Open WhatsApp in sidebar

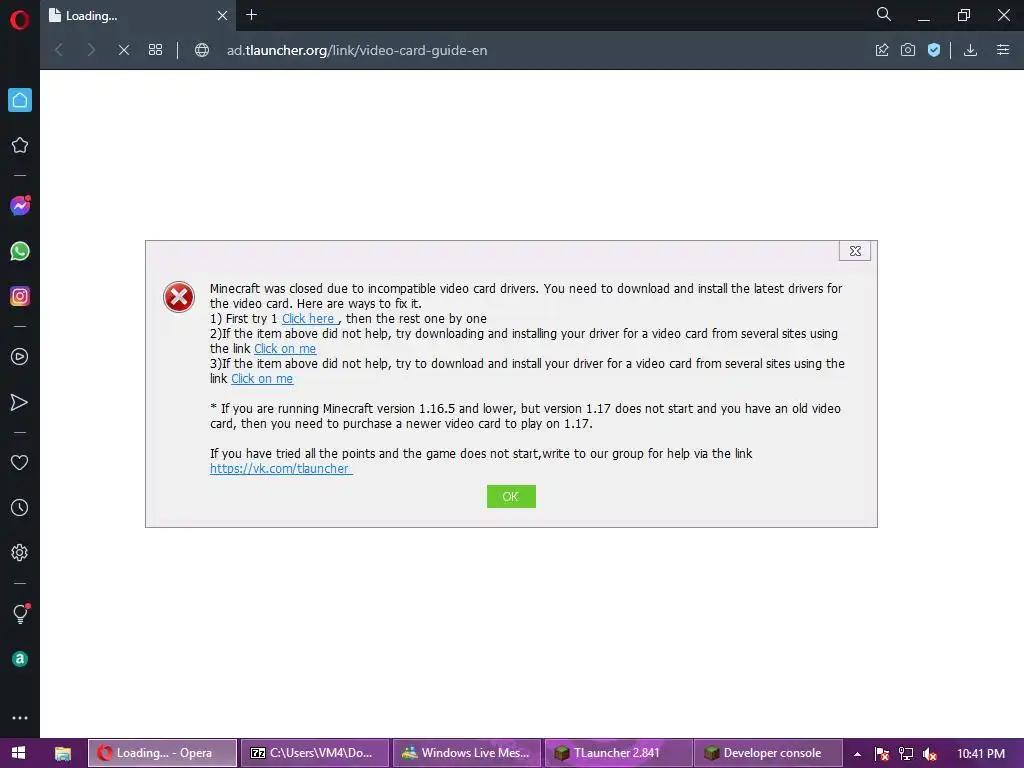(20, 251)
